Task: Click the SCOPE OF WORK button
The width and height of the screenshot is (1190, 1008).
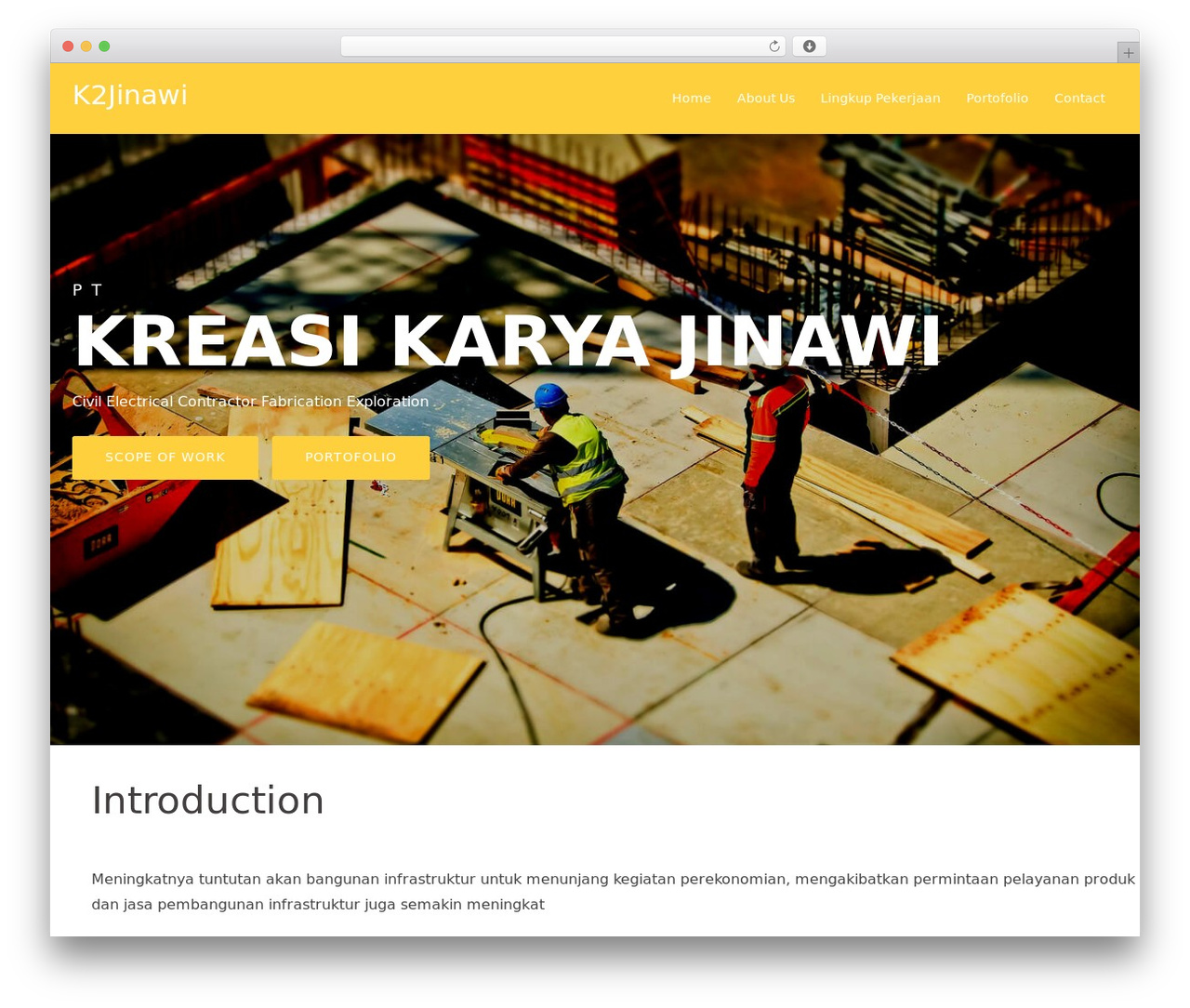Action: [x=165, y=458]
